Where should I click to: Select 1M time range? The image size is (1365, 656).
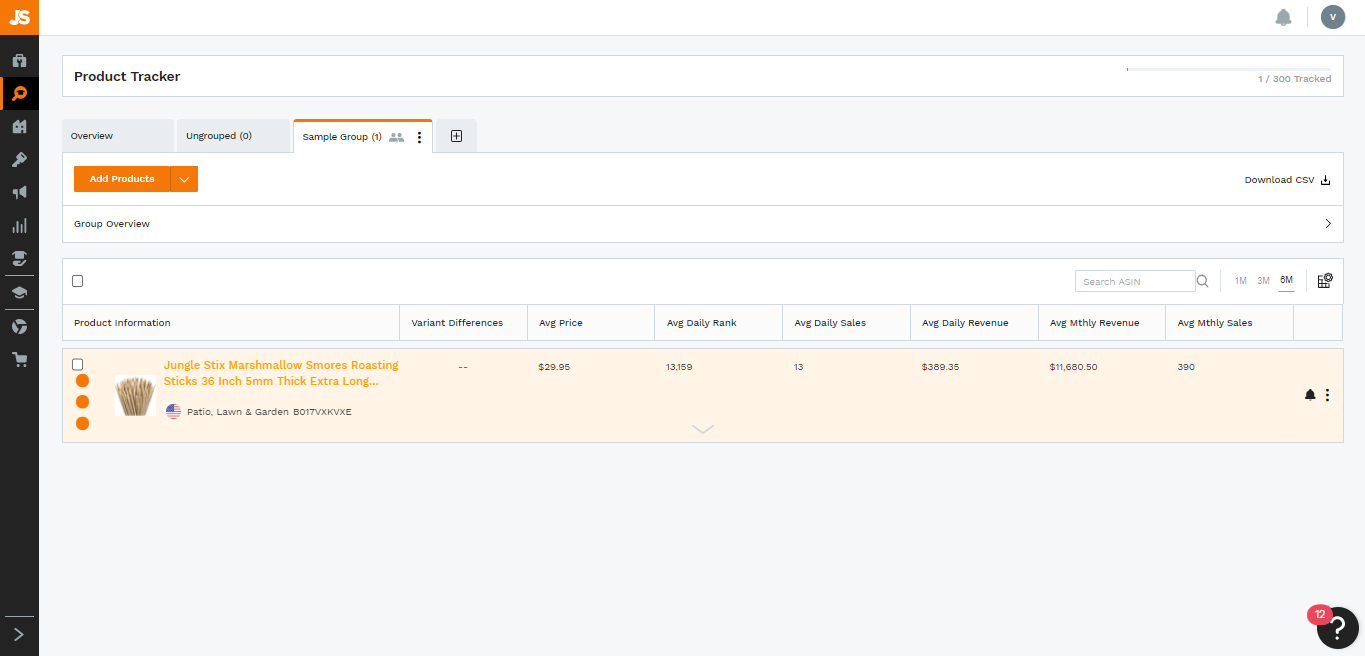tap(1240, 281)
